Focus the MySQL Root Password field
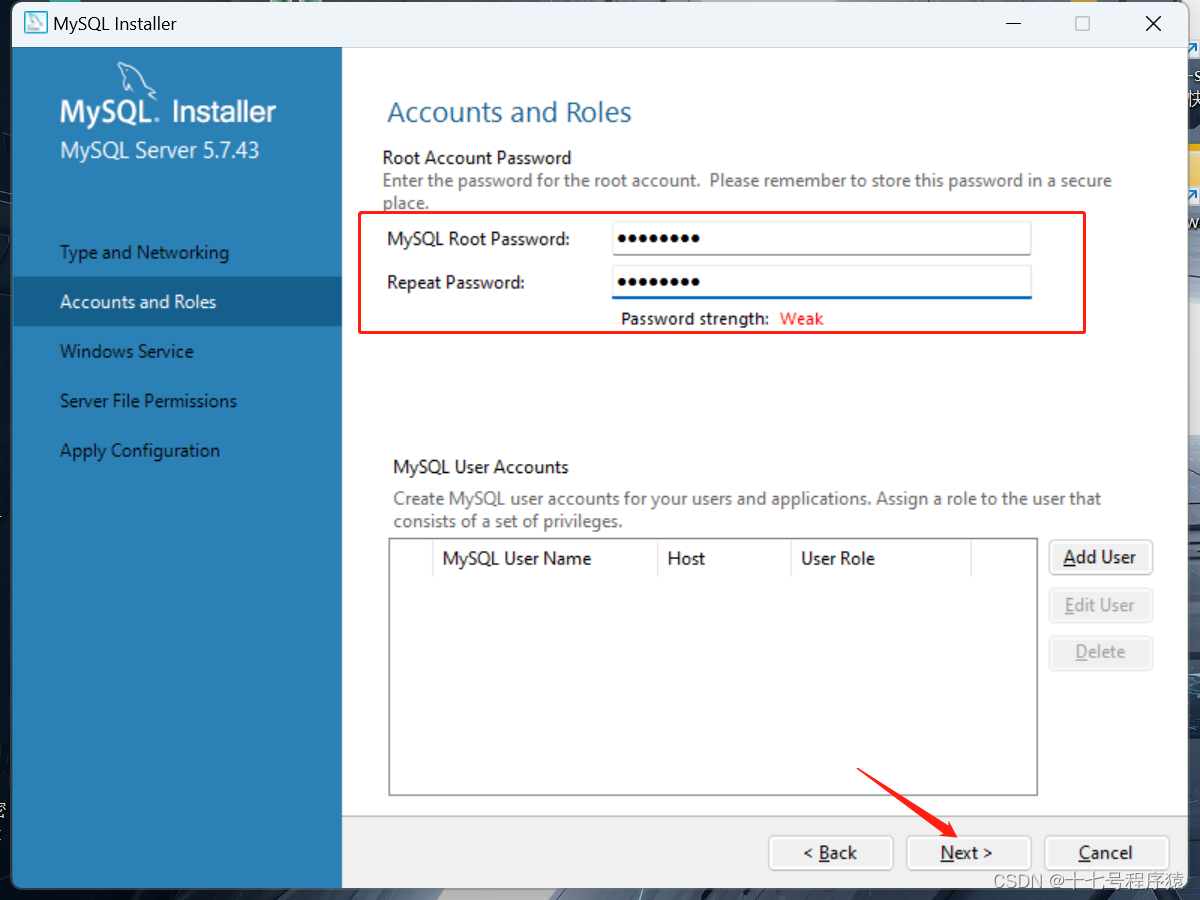The height and width of the screenshot is (900, 1200). coord(821,239)
